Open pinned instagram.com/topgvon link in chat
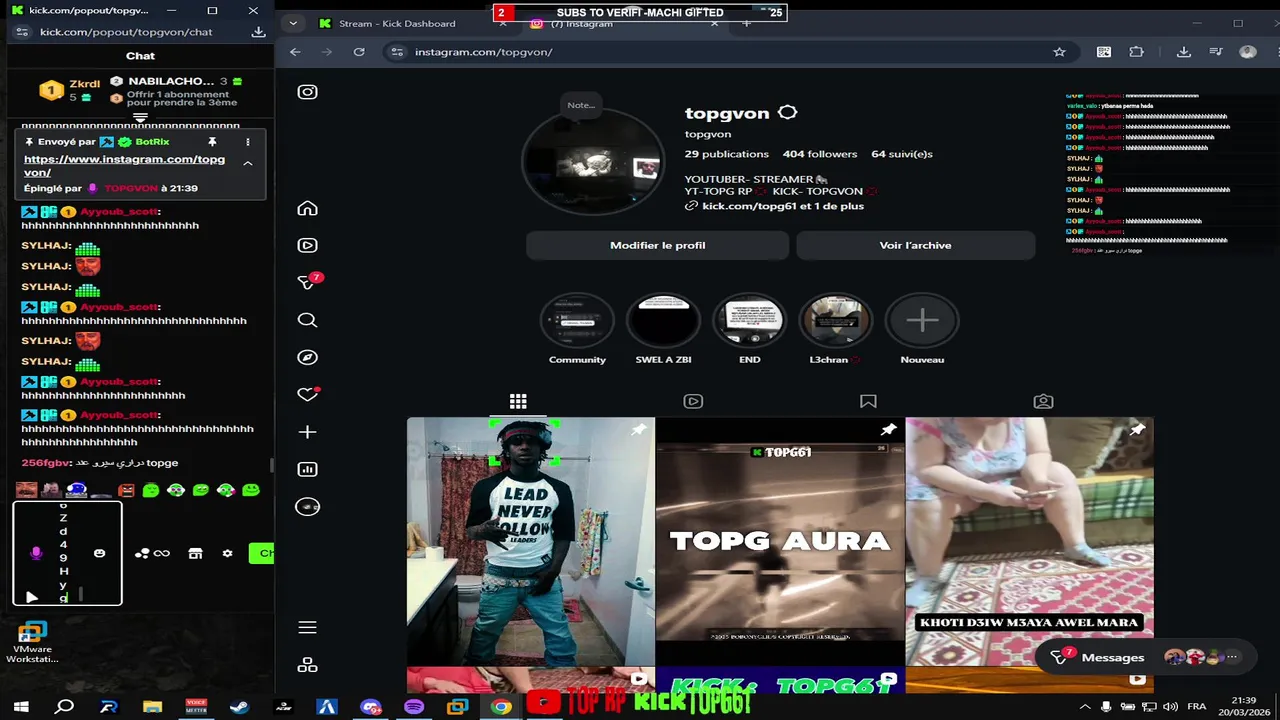 click(x=124, y=166)
